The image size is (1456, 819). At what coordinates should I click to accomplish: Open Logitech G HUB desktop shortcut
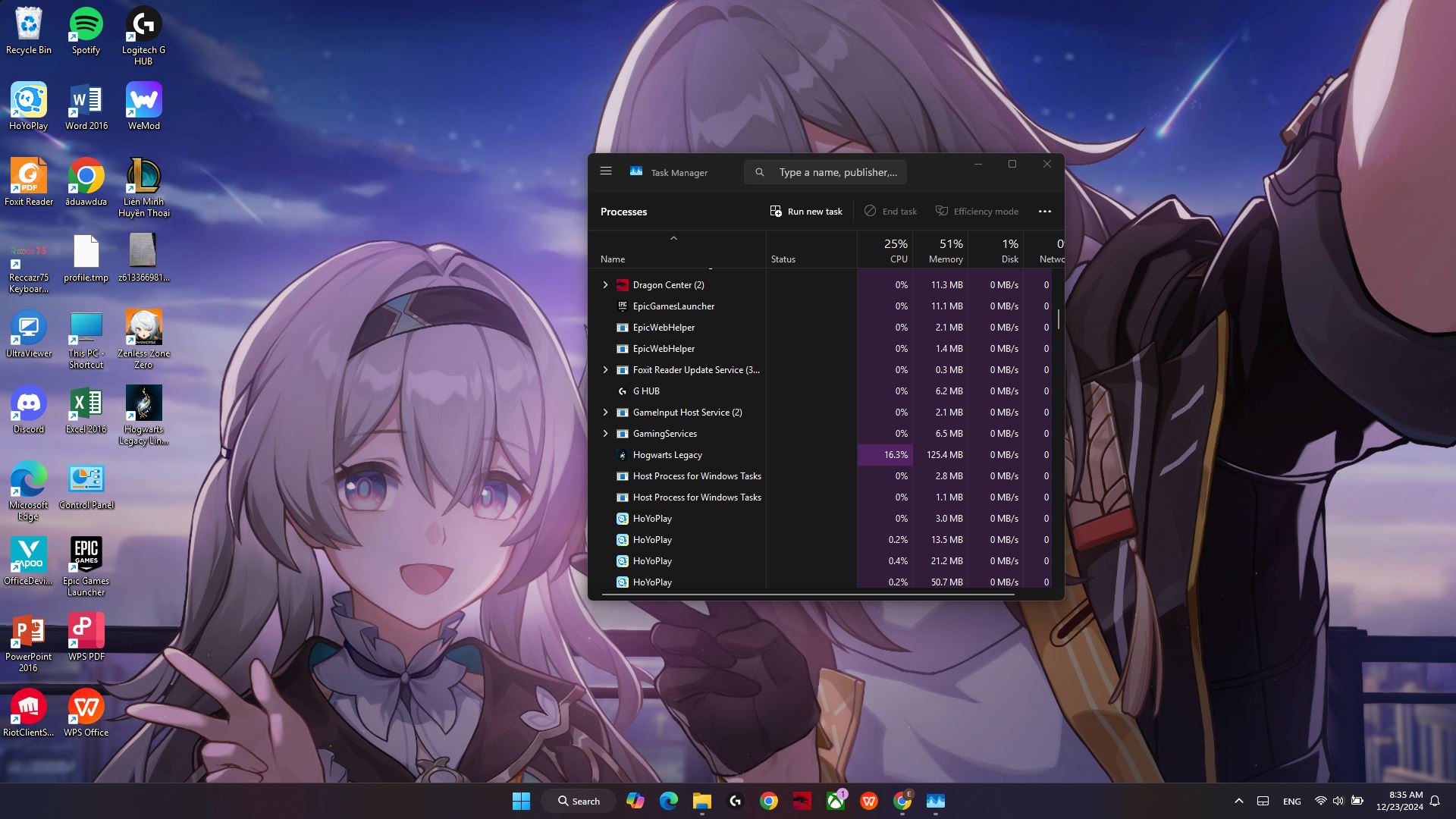click(143, 25)
